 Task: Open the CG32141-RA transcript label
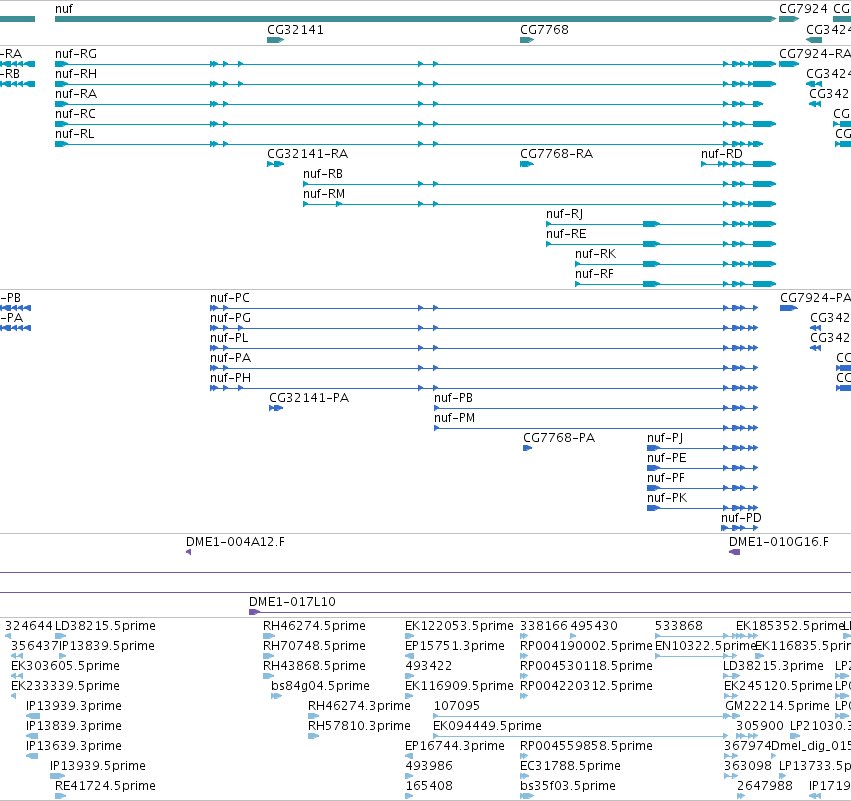[x=308, y=154]
